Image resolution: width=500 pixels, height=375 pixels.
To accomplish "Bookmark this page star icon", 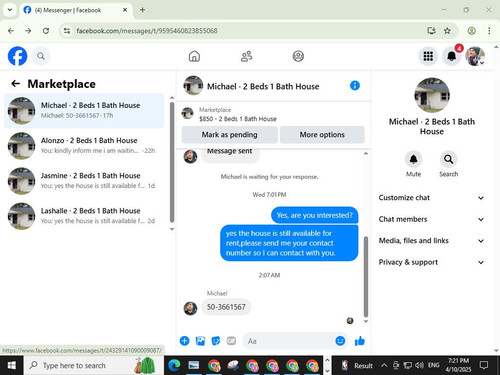I will coord(447,31).
